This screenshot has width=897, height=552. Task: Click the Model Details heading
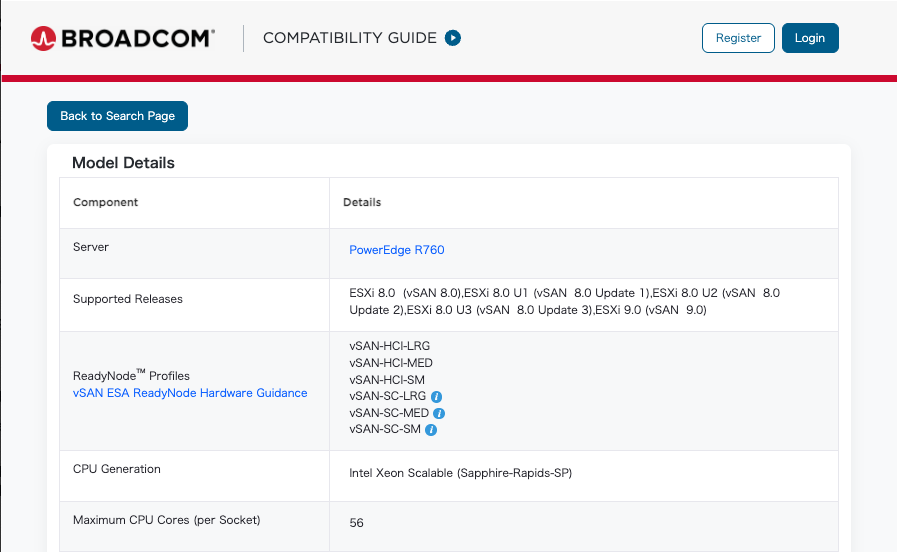point(123,163)
